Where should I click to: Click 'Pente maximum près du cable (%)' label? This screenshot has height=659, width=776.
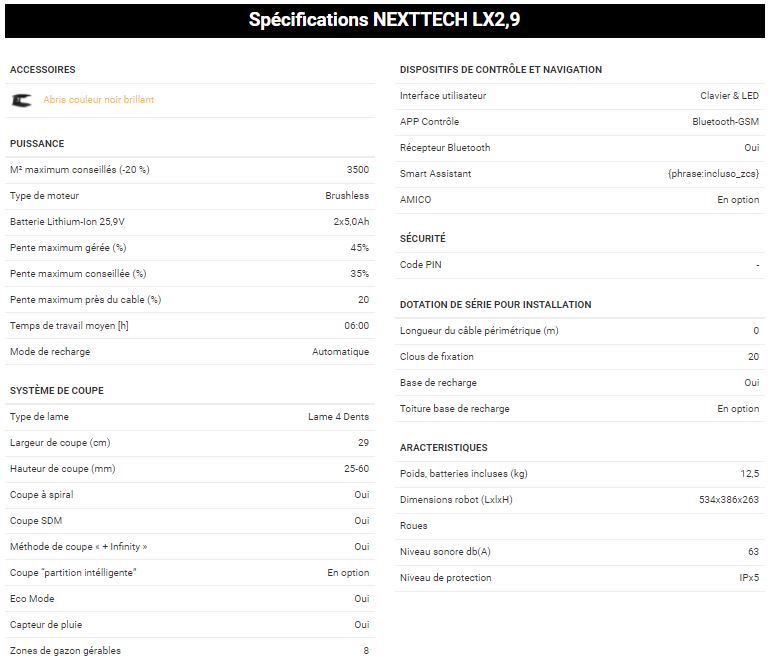point(86,300)
